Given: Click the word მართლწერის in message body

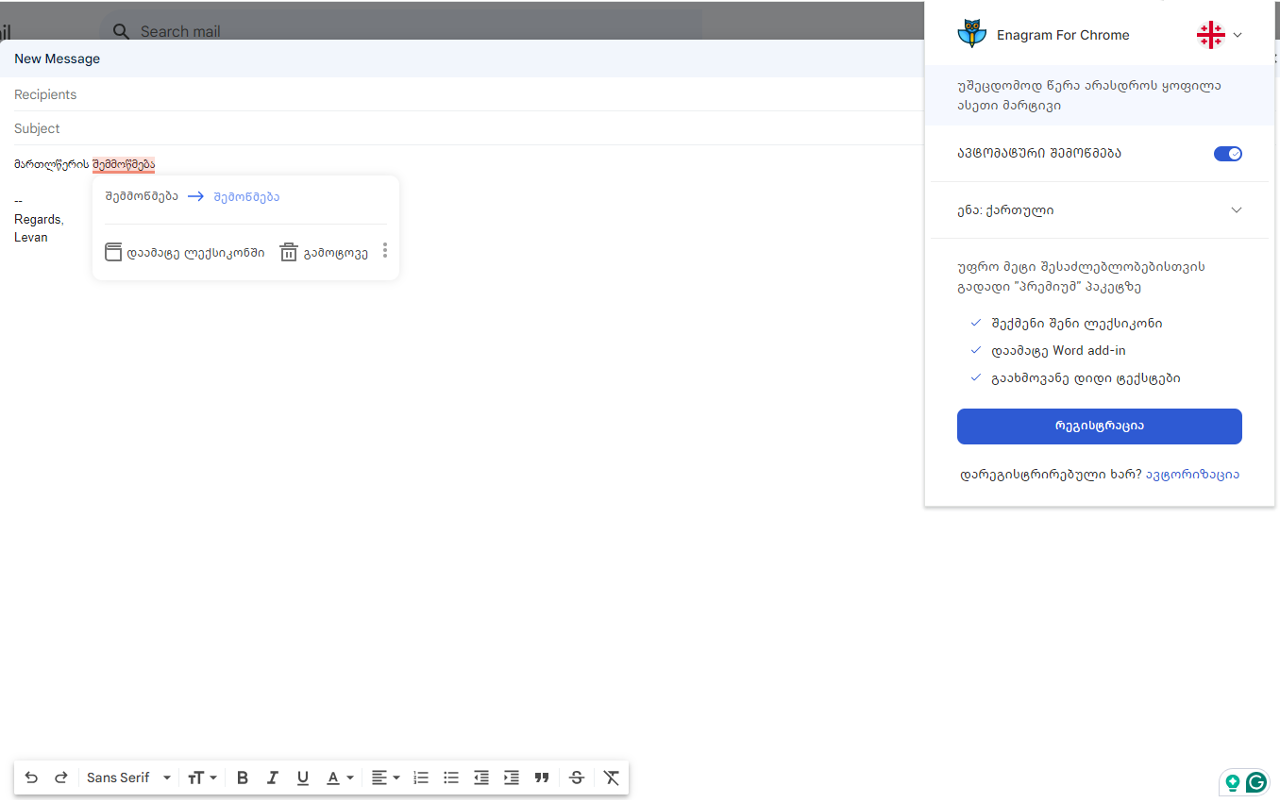Looking at the screenshot, I should pyautogui.click(x=52, y=164).
